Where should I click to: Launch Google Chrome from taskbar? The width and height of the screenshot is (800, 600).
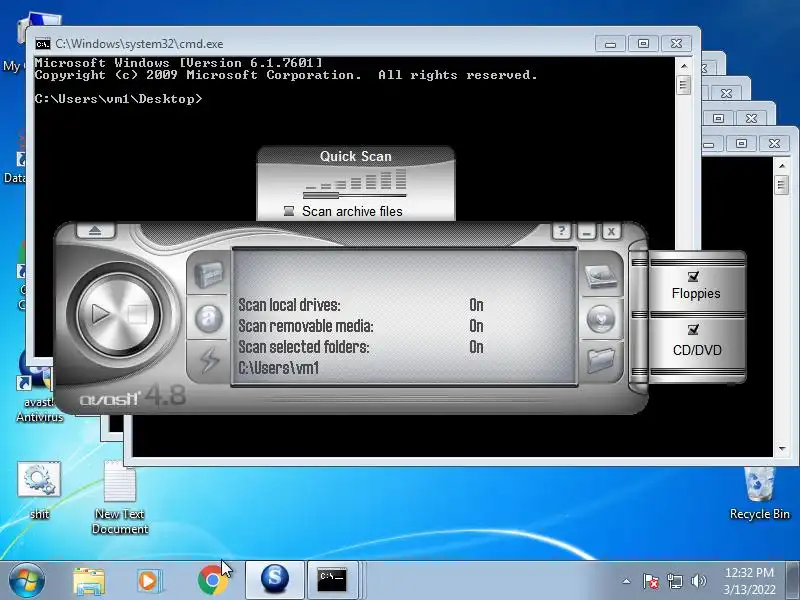point(213,581)
